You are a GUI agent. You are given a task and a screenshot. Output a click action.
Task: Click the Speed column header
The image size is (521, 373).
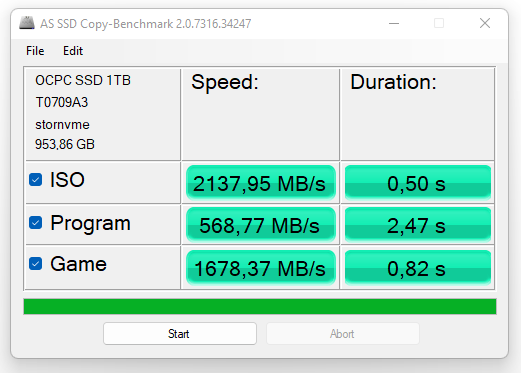point(225,82)
